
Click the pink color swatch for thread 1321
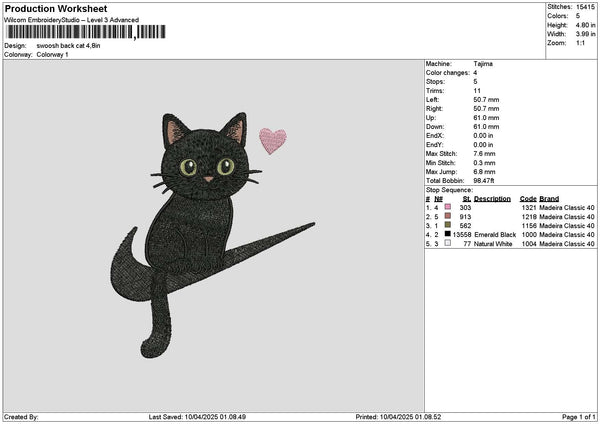click(448, 207)
